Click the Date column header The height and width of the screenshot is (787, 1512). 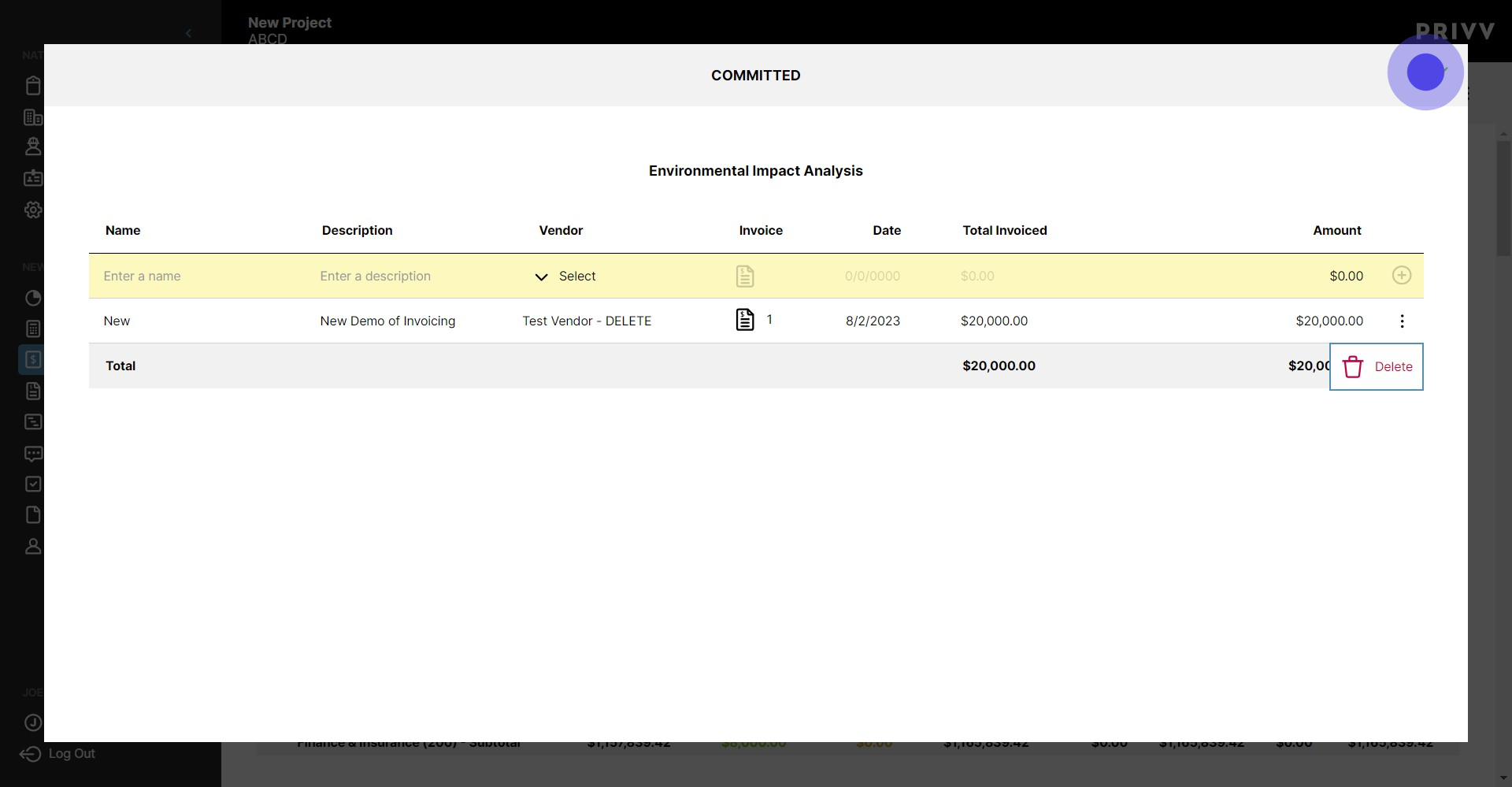coord(887,230)
